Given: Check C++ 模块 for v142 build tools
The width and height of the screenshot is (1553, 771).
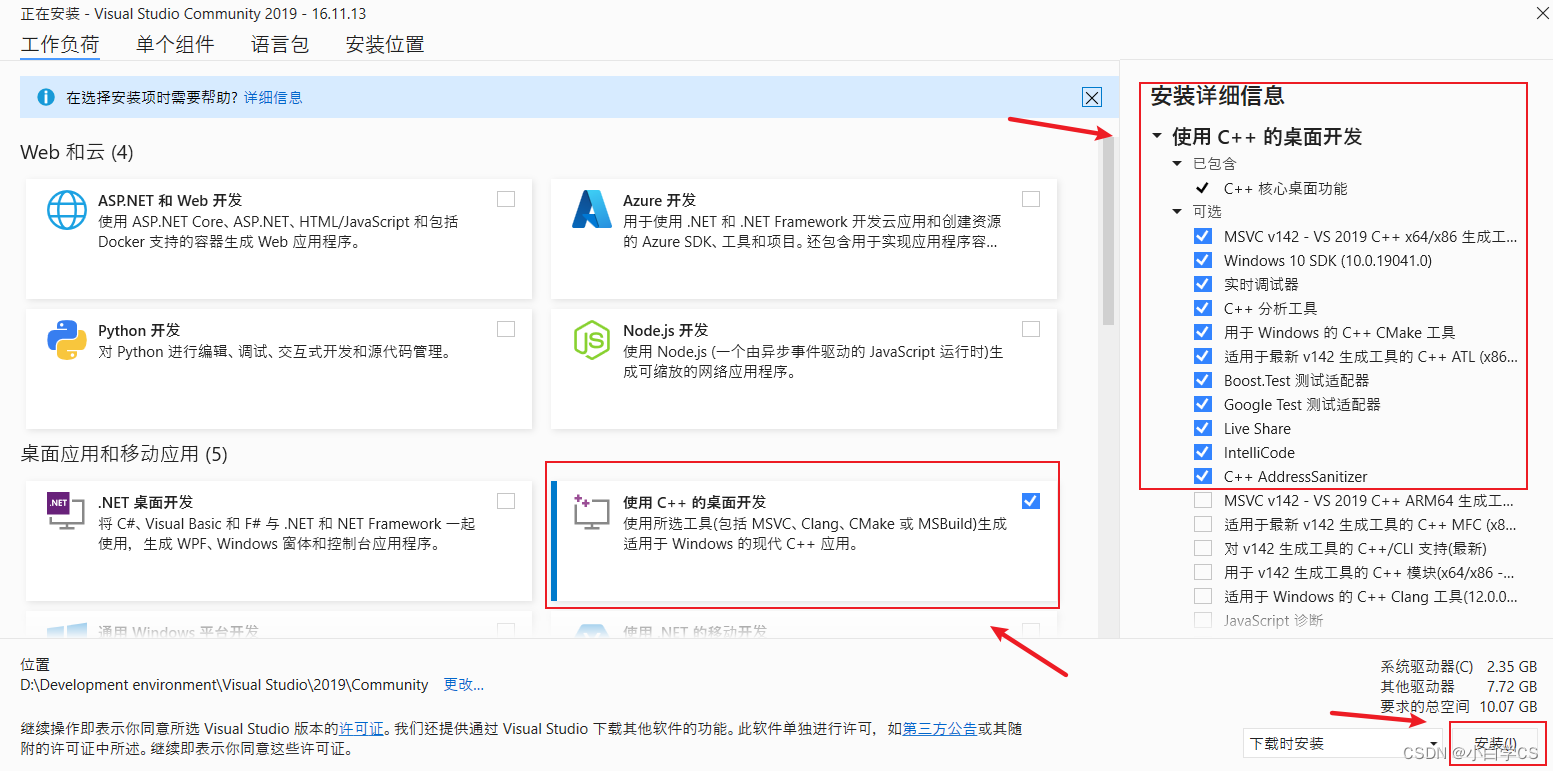Looking at the screenshot, I should coord(1203,572).
